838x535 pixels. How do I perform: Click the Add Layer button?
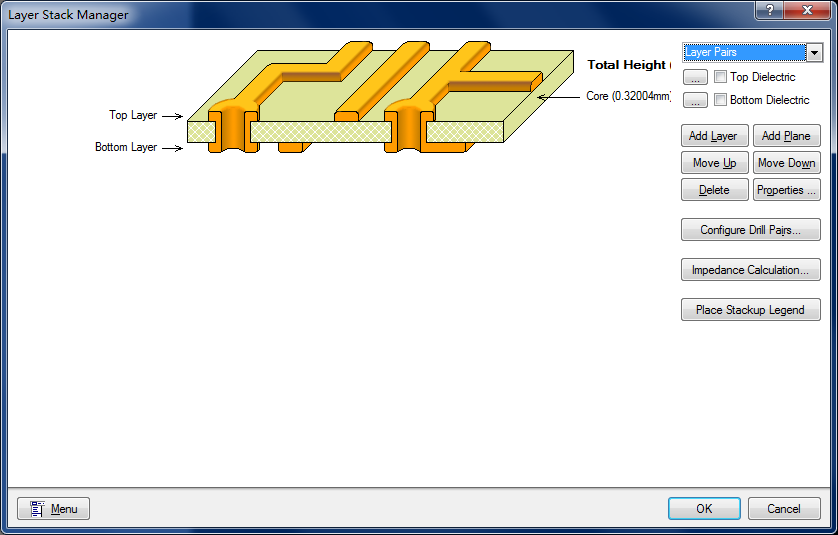point(715,136)
